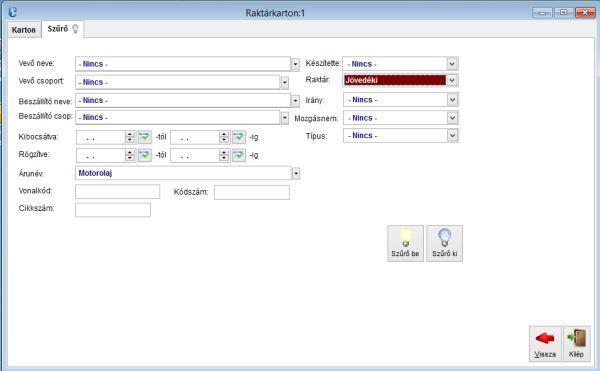Switch to the Karton tab
This screenshot has height=371, width=600.
[x=24, y=30]
